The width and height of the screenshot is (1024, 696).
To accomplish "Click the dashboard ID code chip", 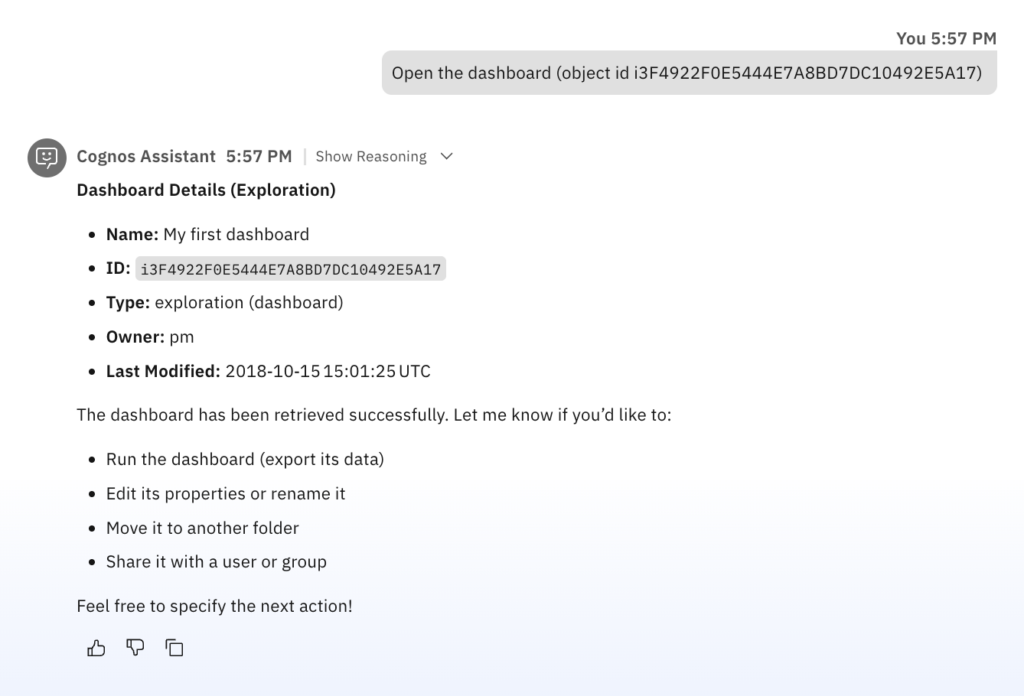I will (291, 268).
